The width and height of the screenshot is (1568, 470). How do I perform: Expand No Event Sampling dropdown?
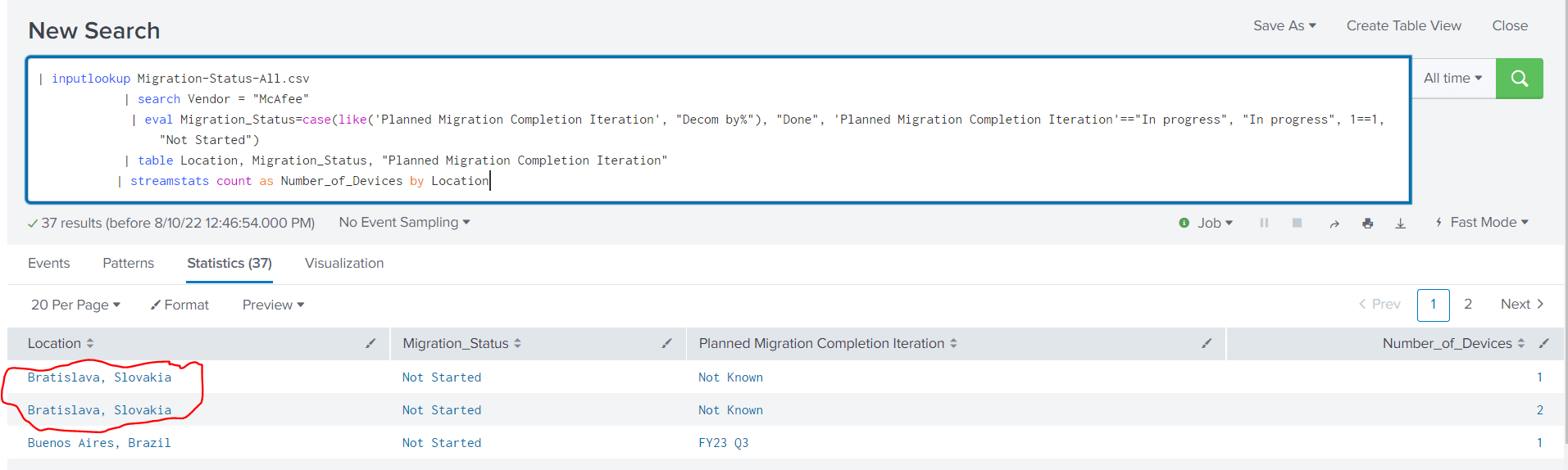404,222
